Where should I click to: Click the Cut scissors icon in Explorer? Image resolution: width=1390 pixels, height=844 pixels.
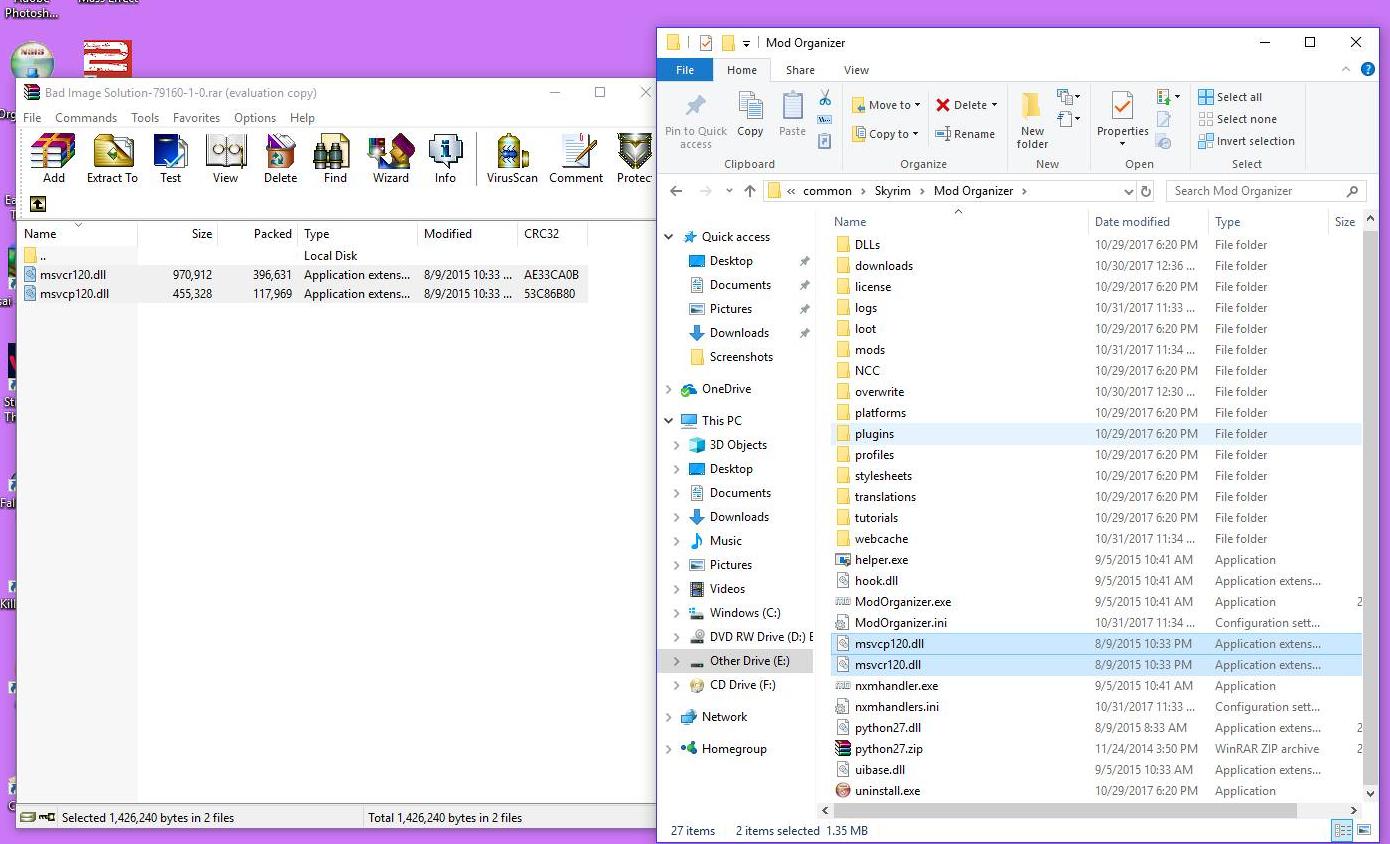(825, 98)
